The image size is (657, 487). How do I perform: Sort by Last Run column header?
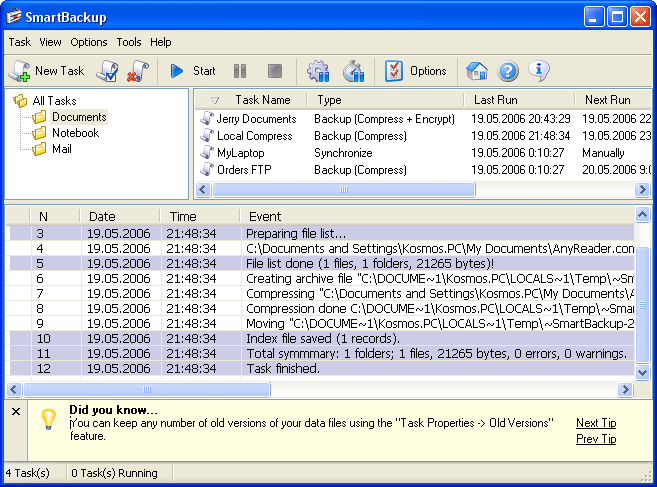(496, 100)
